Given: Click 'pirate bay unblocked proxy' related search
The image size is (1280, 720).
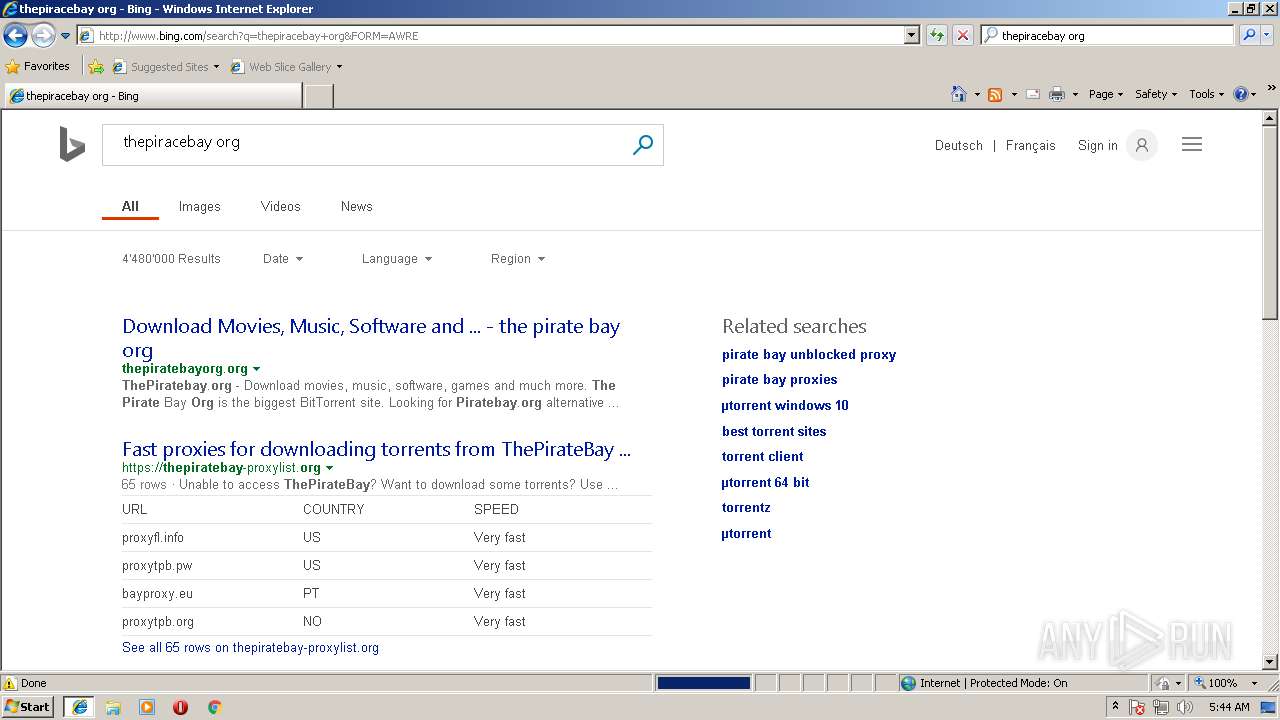Looking at the screenshot, I should (x=809, y=354).
